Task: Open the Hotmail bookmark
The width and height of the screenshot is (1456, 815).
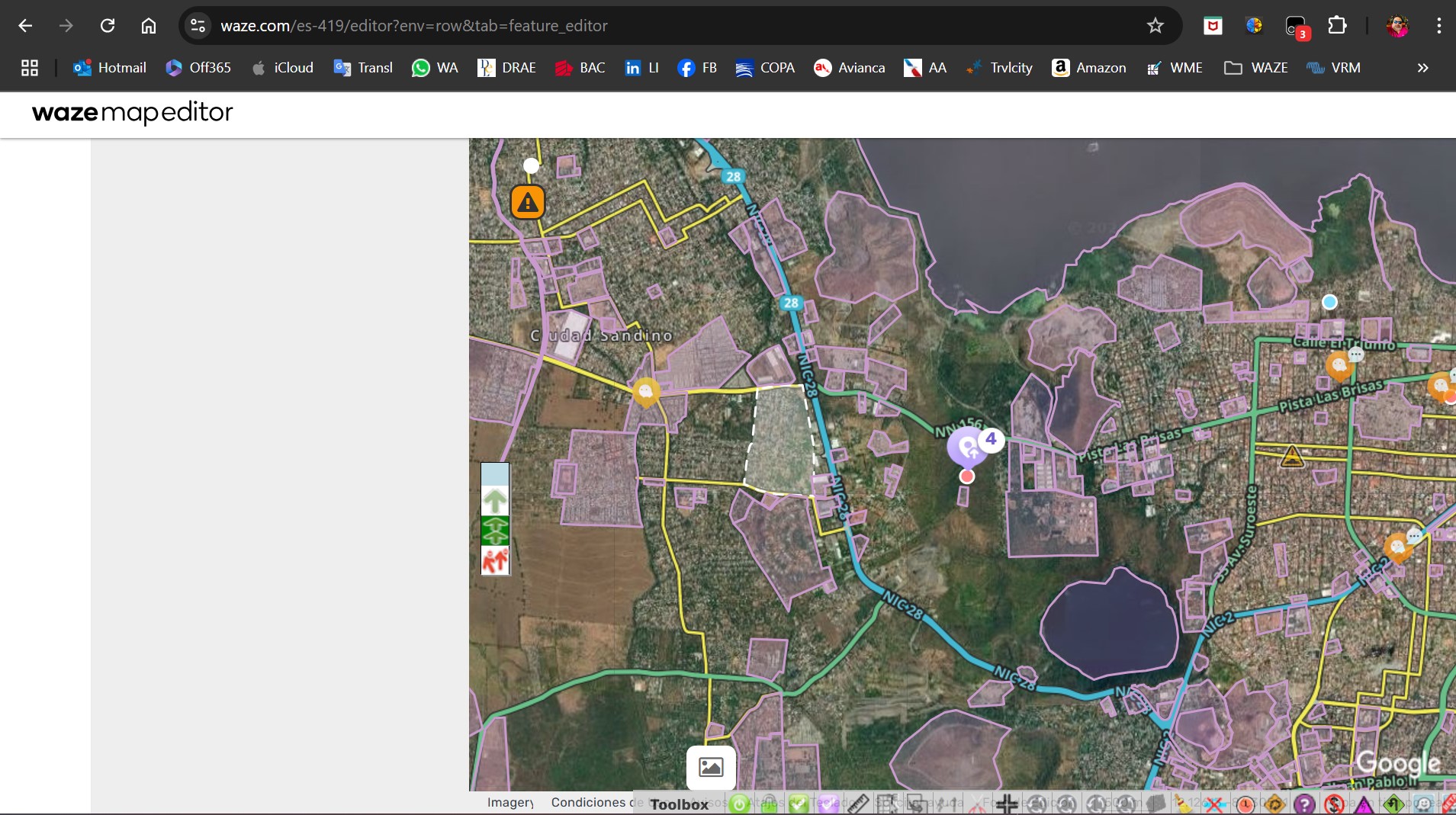Action: pyautogui.click(x=109, y=68)
